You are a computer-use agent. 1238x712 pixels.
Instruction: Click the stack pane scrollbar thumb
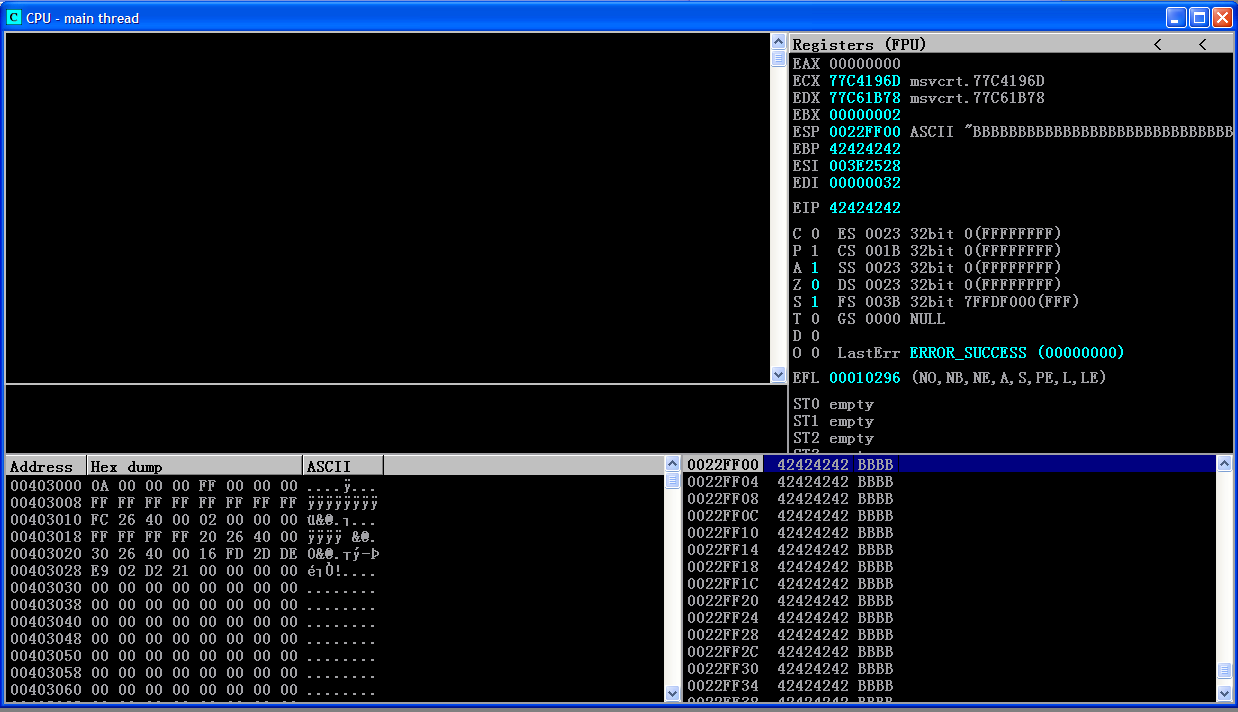[1224, 671]
